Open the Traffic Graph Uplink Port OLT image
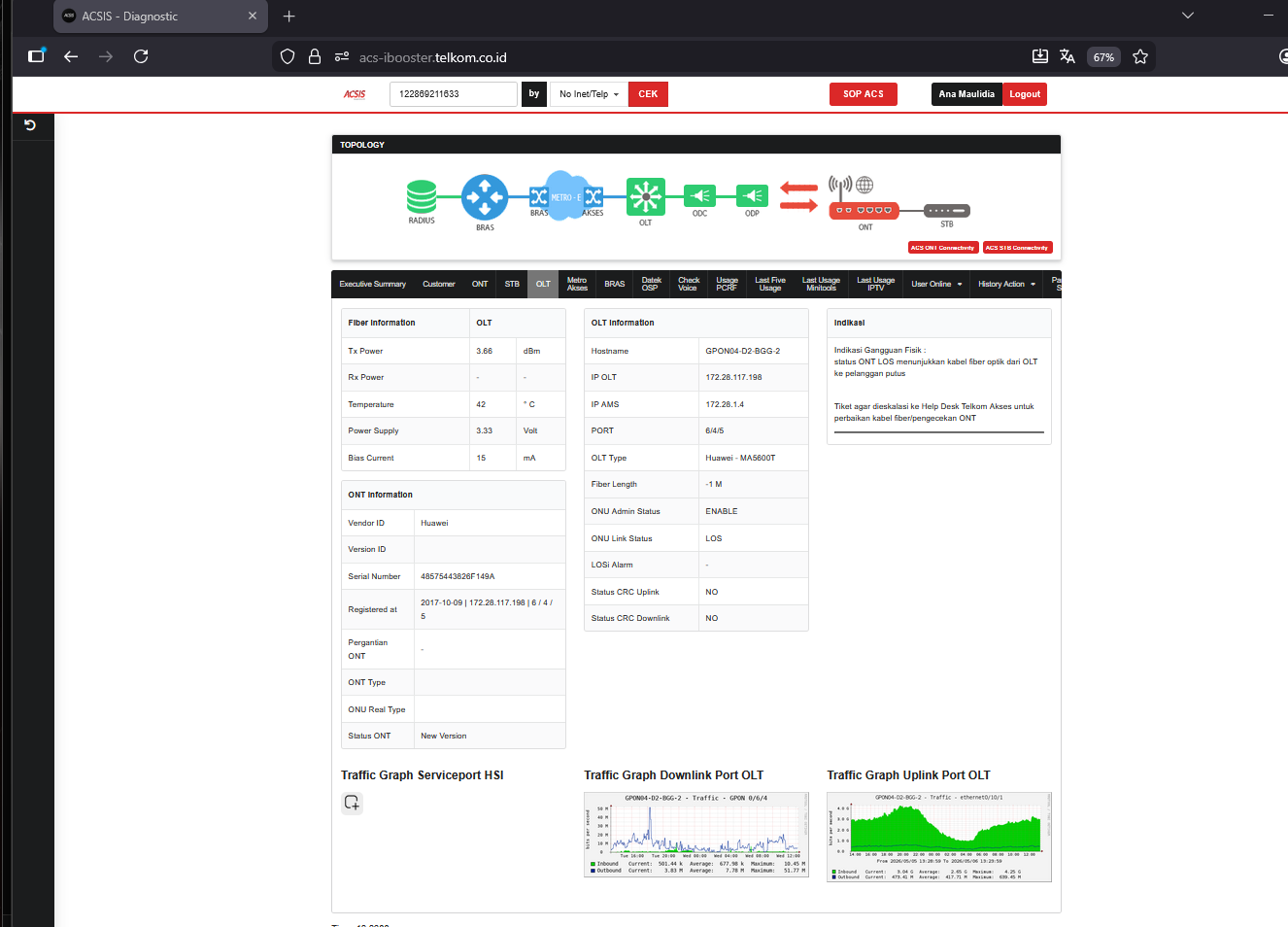1288x927 pixels. point(938,837)
